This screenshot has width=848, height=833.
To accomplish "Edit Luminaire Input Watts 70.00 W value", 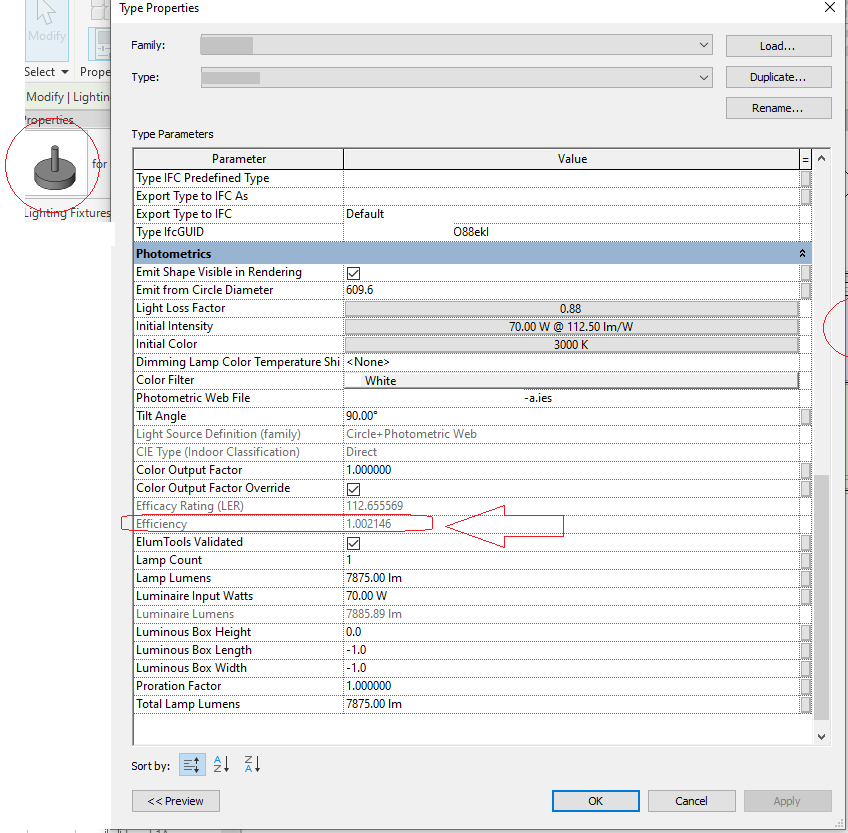I will point(571,596).
